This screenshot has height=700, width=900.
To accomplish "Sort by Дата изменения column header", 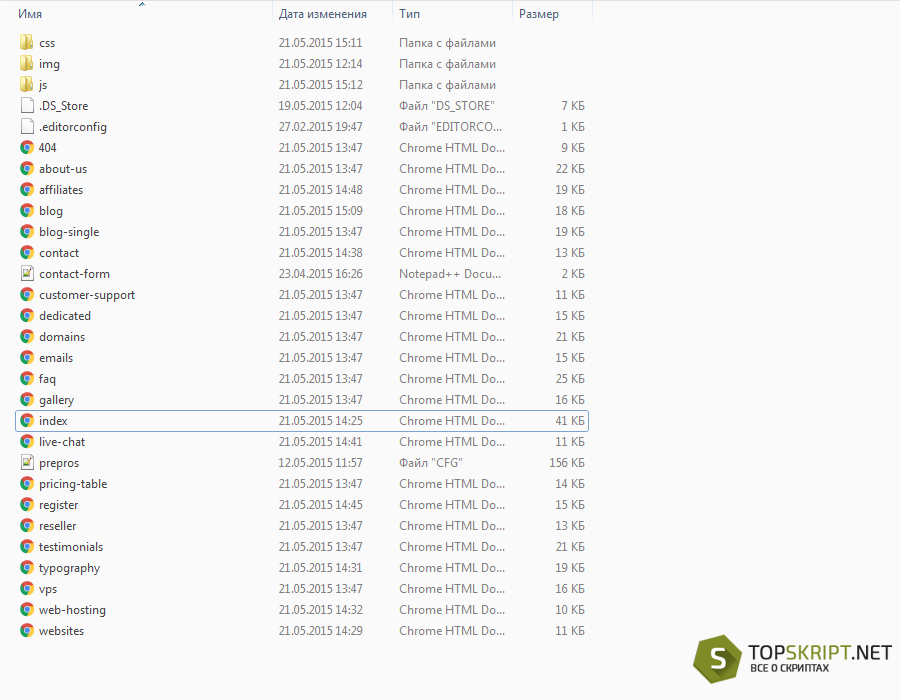I will (323, 14).
